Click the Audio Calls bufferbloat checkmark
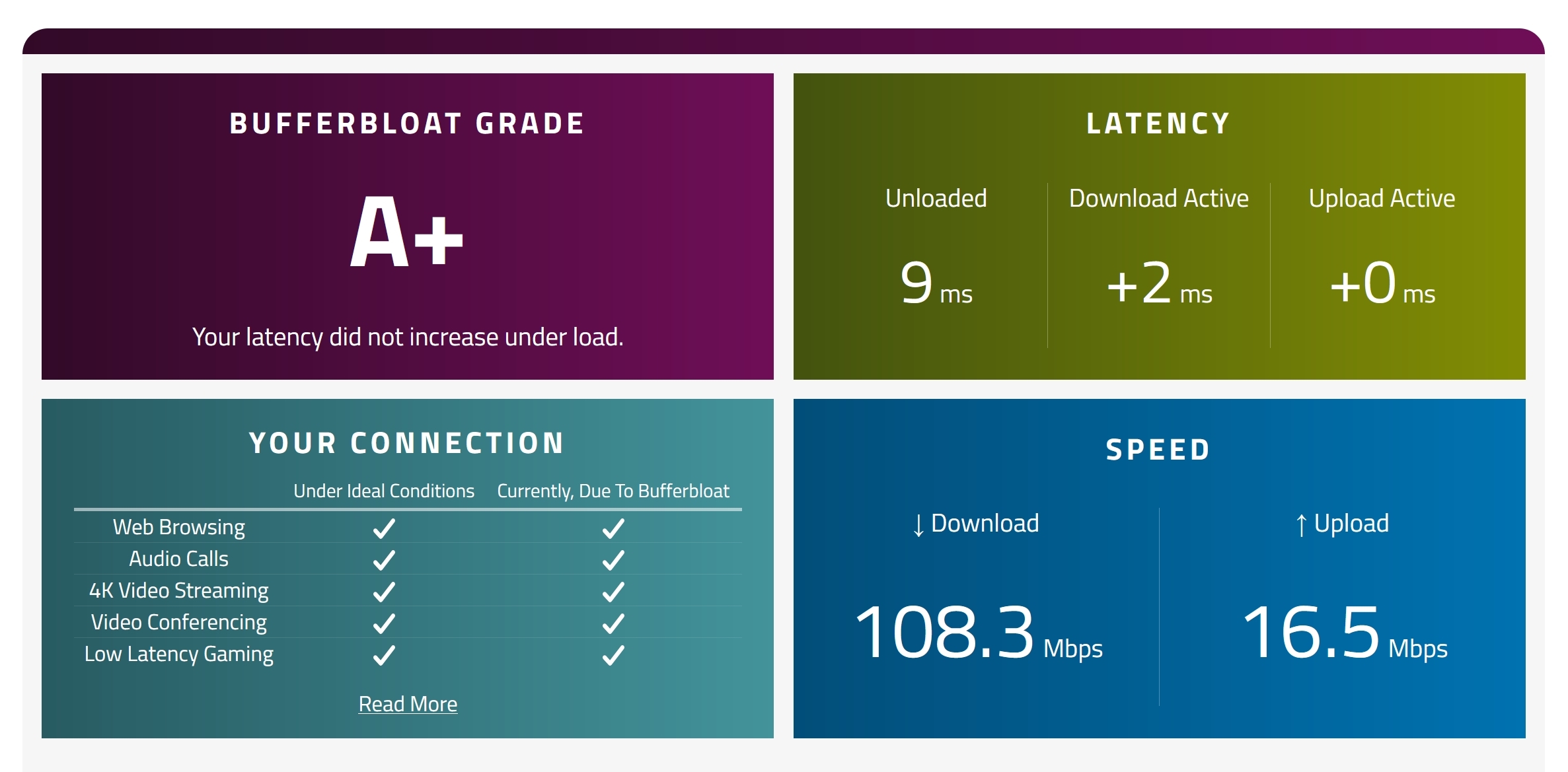This screenshot has height=772, width=1568. tap(613, 560)
